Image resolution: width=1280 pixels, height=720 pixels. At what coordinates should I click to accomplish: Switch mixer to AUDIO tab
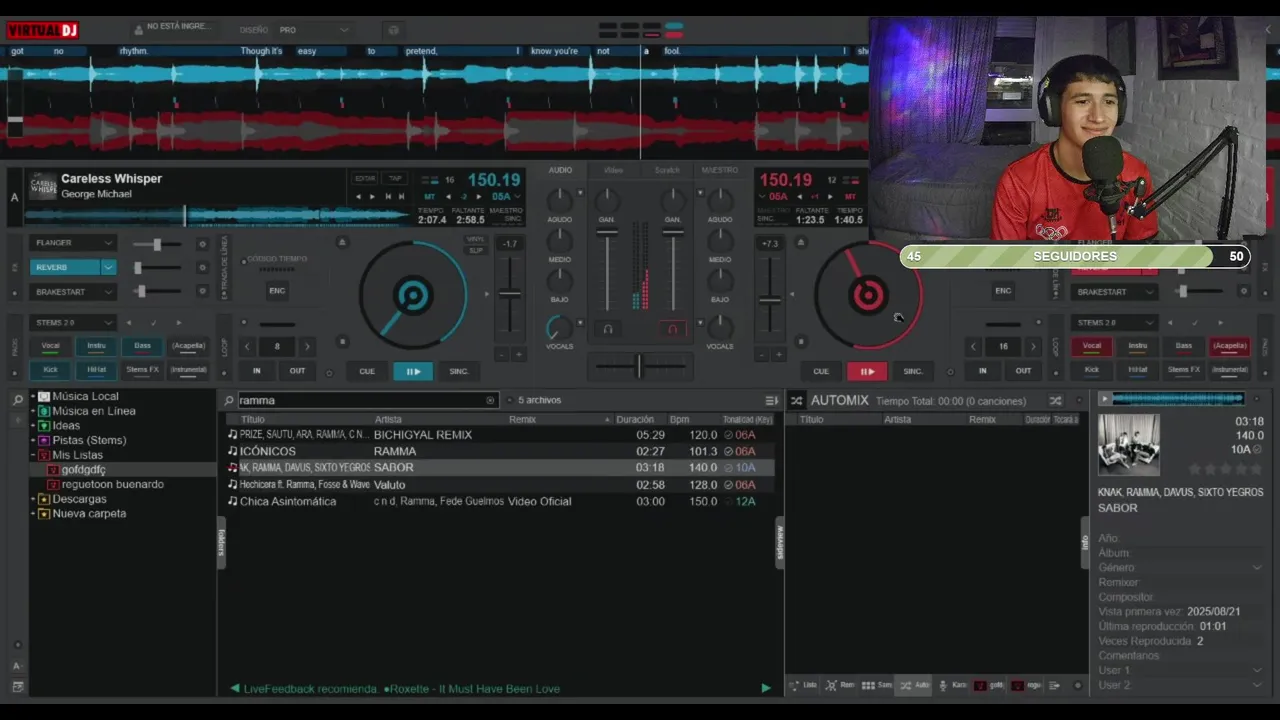point(560,170)
